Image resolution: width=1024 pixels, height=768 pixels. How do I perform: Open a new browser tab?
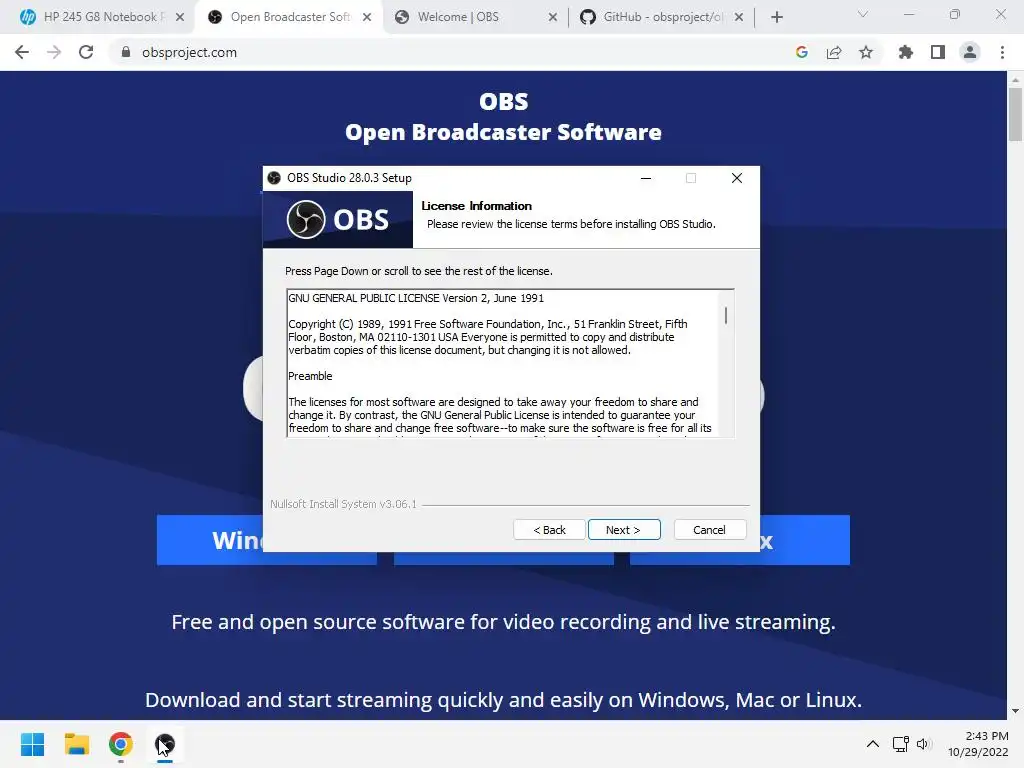pyautogui.click(x=776, y=17)
